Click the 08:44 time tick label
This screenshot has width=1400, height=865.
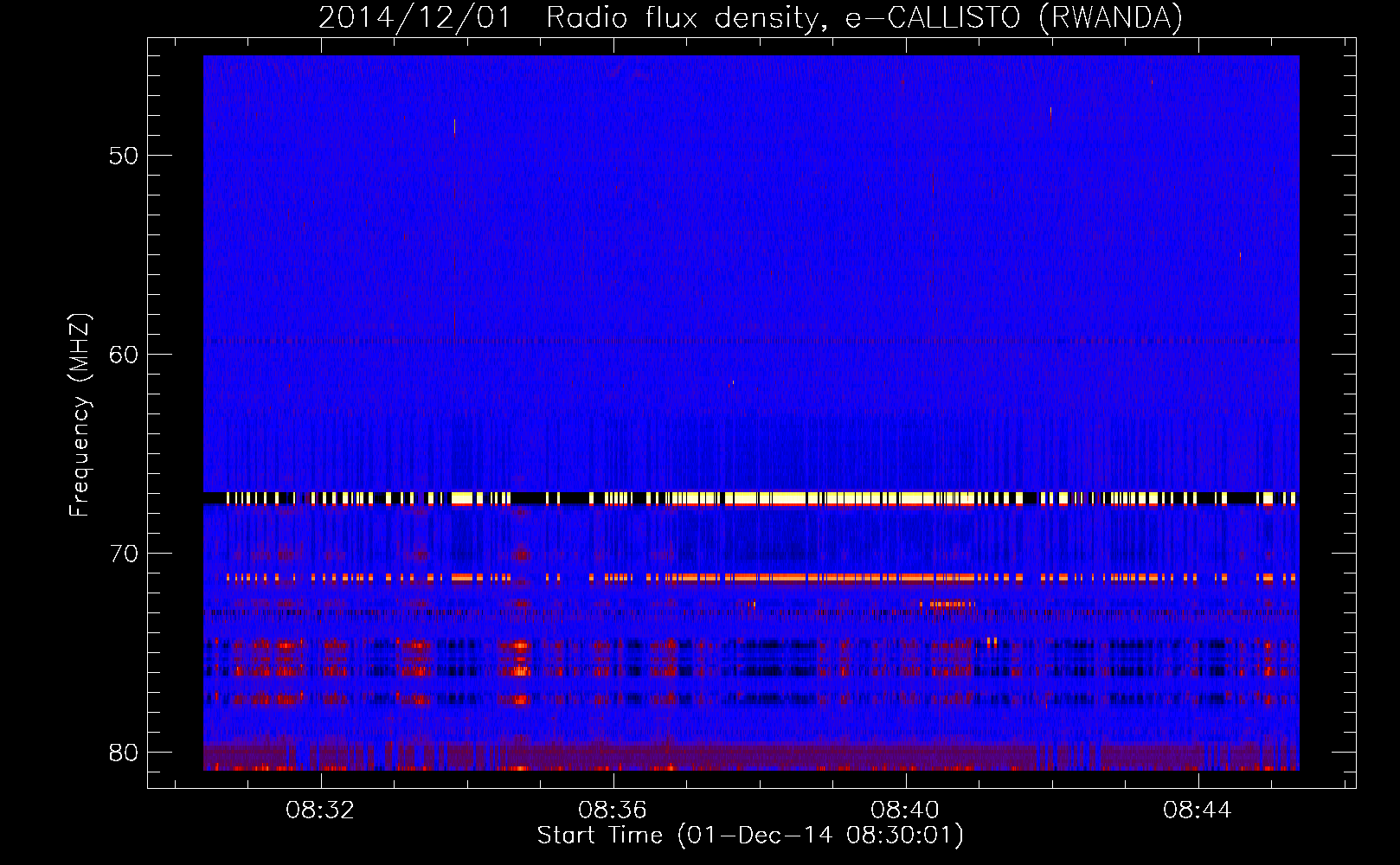click(1198, 811)
